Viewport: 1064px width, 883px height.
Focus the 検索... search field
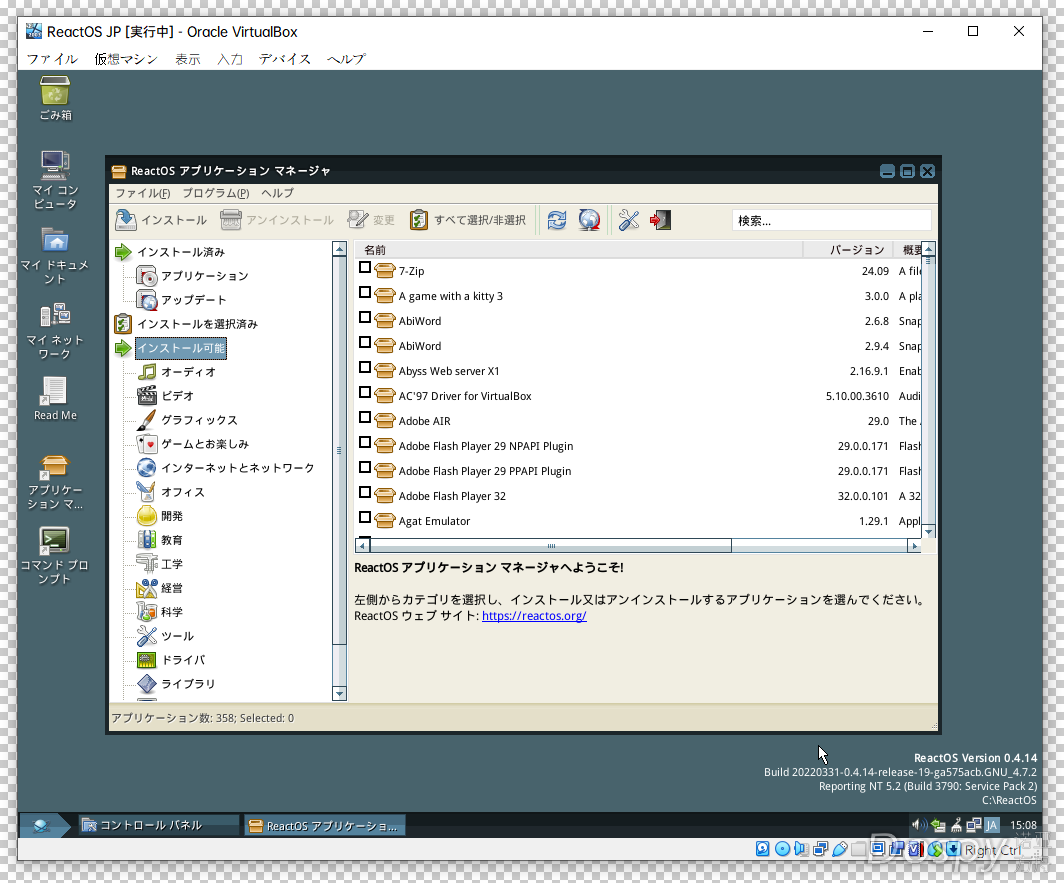tap(831, 221)
